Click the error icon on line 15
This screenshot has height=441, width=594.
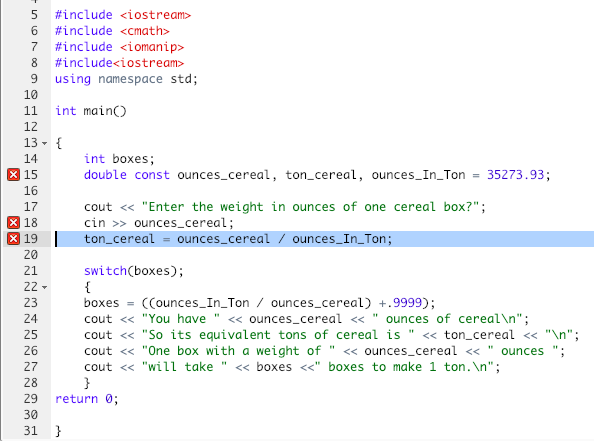(x=13, y=175)
